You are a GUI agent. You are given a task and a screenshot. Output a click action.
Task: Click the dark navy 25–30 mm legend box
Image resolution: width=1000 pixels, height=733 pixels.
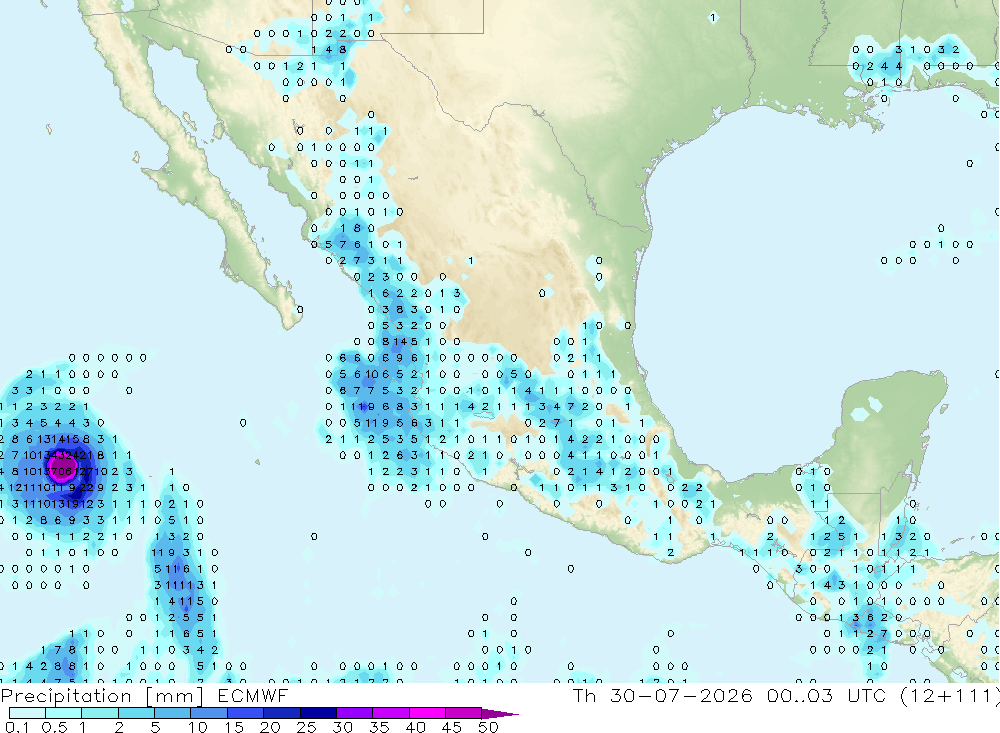point(318,713)
